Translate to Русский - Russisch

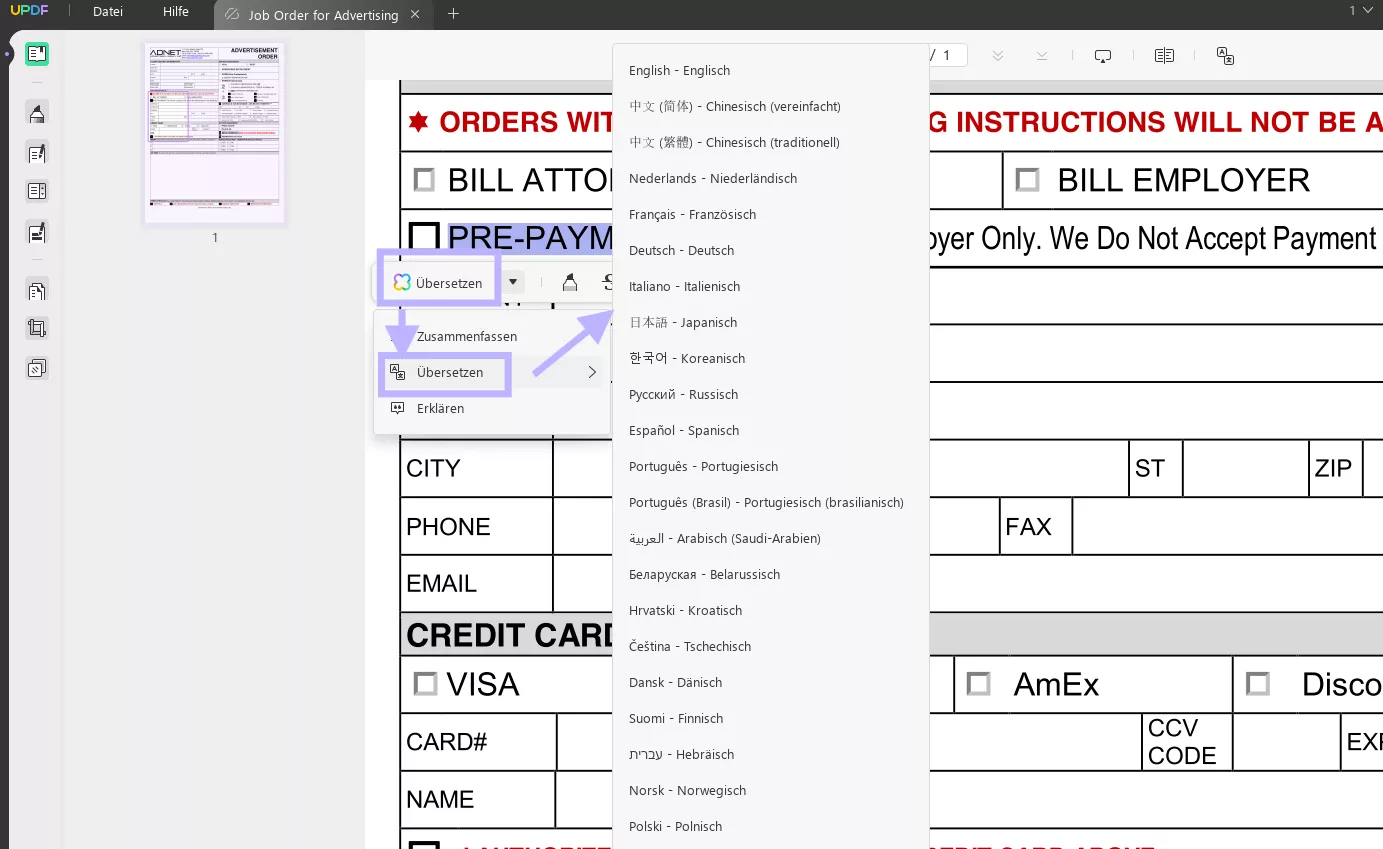pos(684,395)
